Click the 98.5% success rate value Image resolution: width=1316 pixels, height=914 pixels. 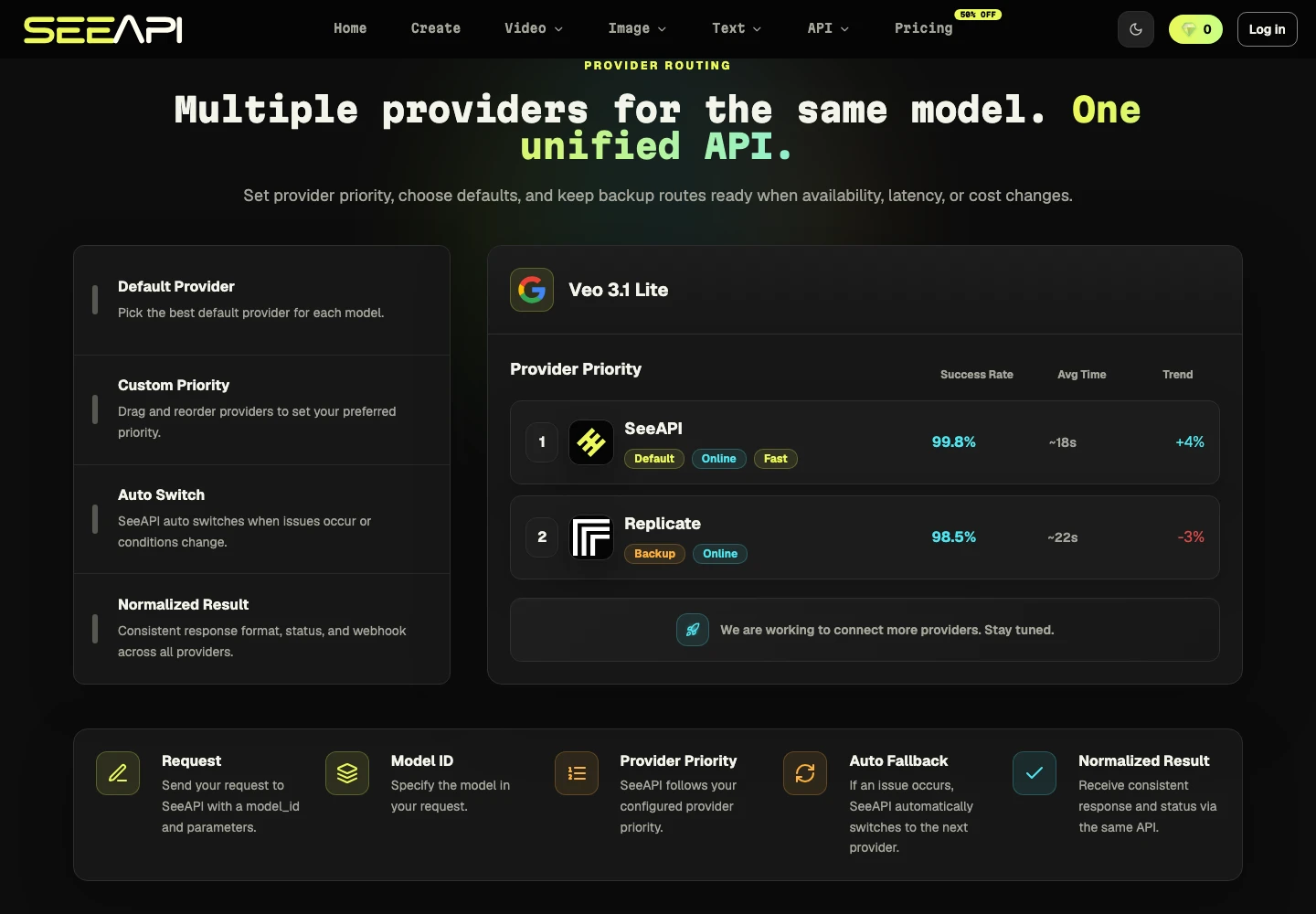954,537
